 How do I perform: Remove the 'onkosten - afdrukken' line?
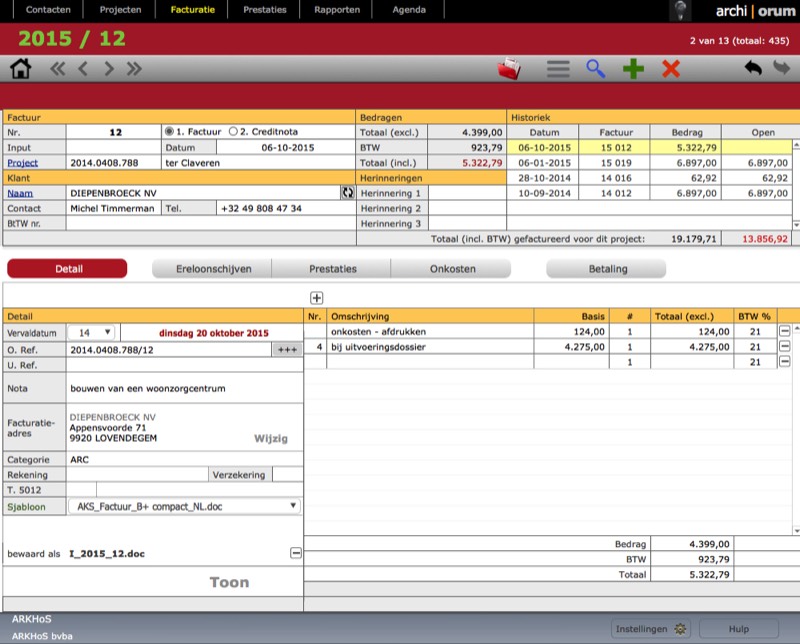[x=785, y=331]
